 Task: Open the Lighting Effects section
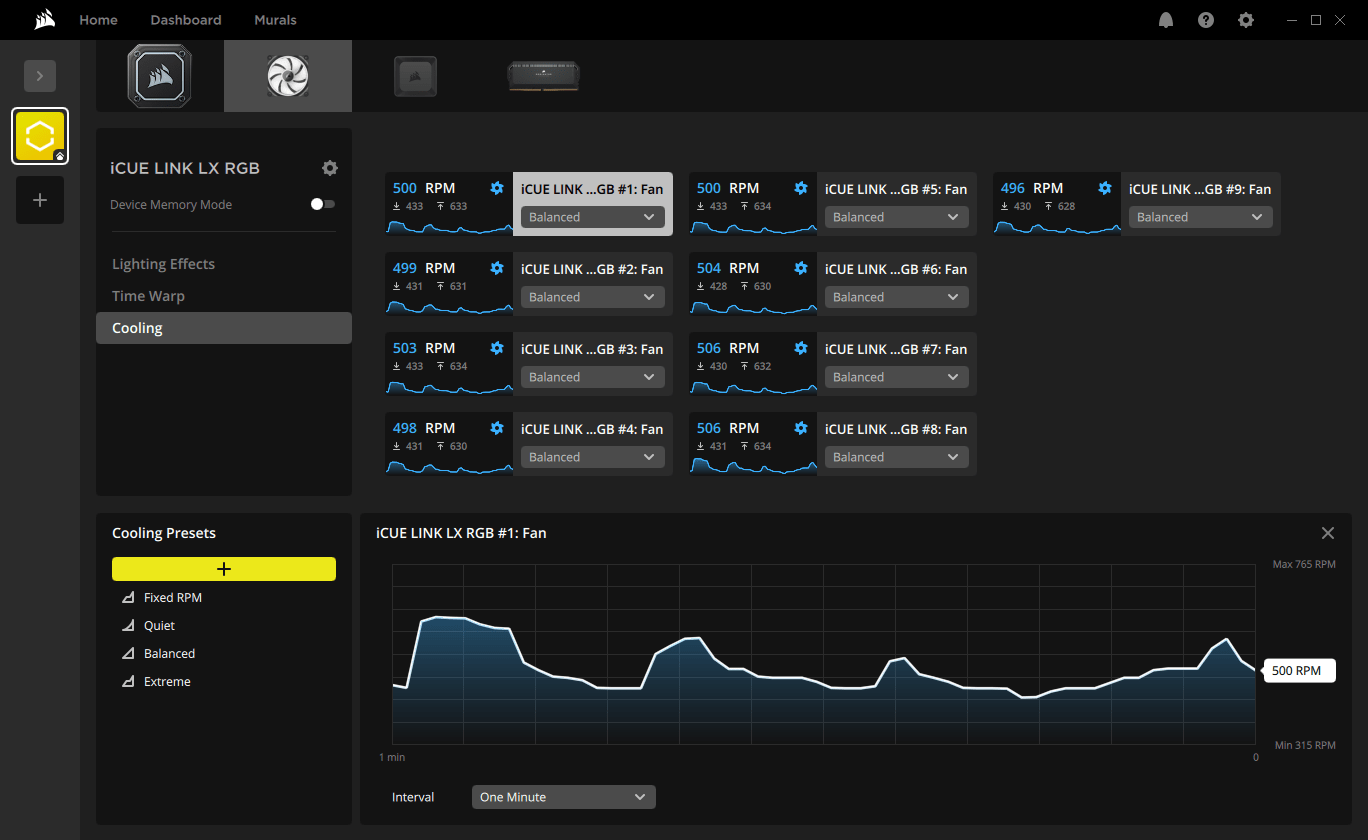click(x=163, y=264)
